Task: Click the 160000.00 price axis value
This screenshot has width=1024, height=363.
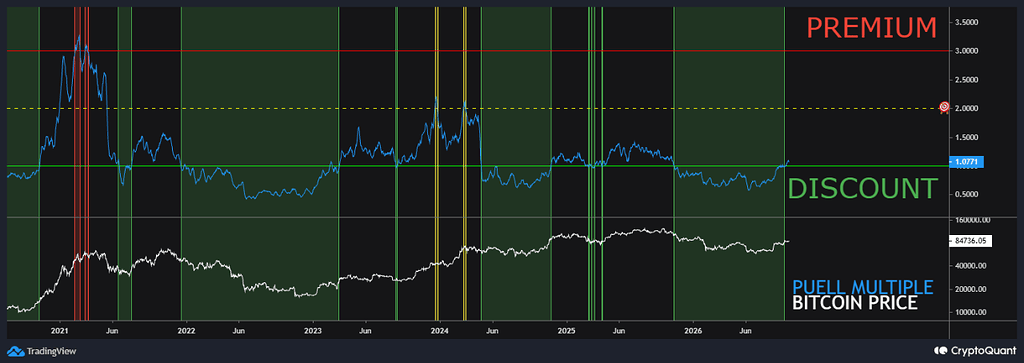Action: (971, 220)
